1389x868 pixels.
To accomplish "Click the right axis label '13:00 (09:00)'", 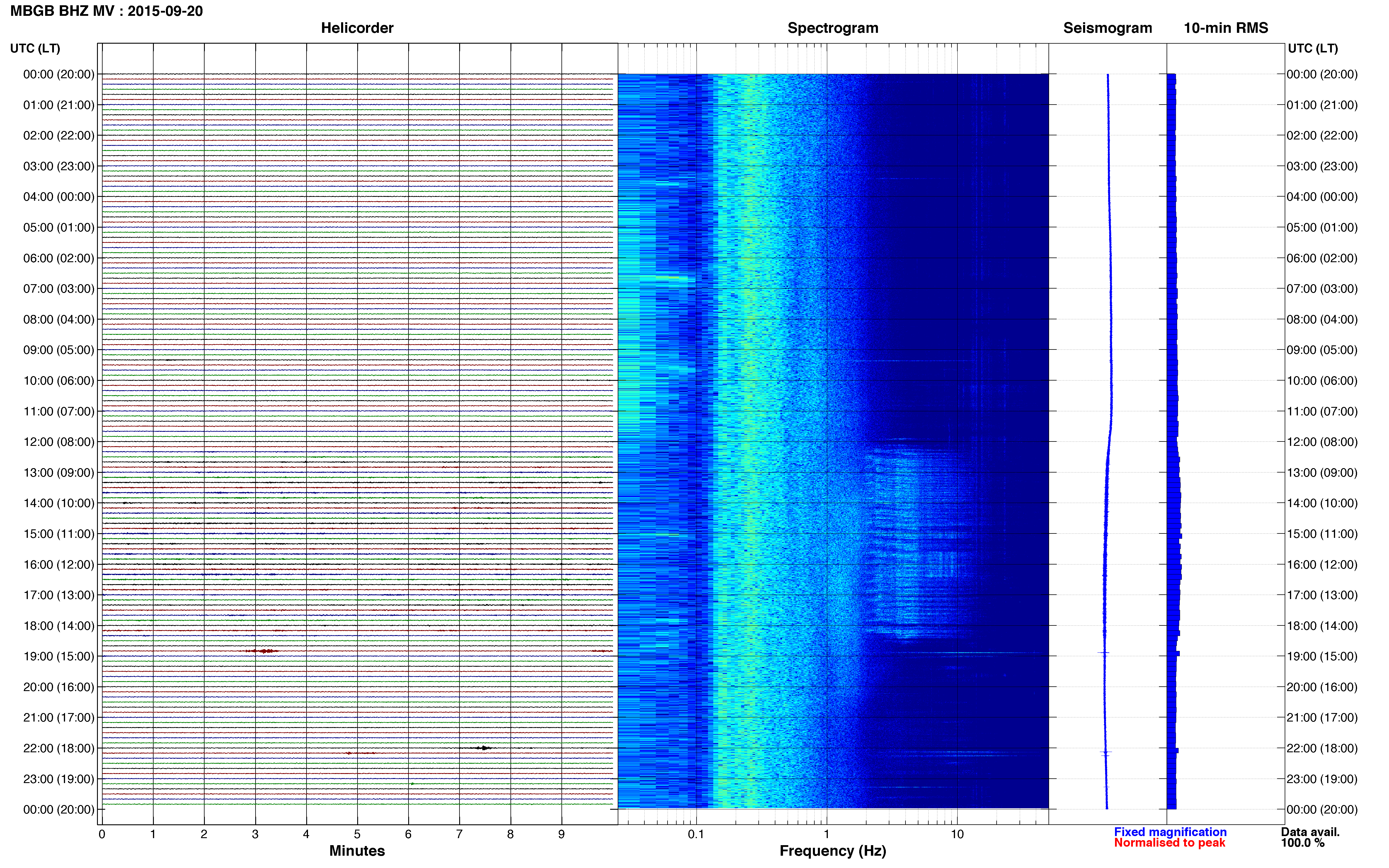I will [1322, 473].
